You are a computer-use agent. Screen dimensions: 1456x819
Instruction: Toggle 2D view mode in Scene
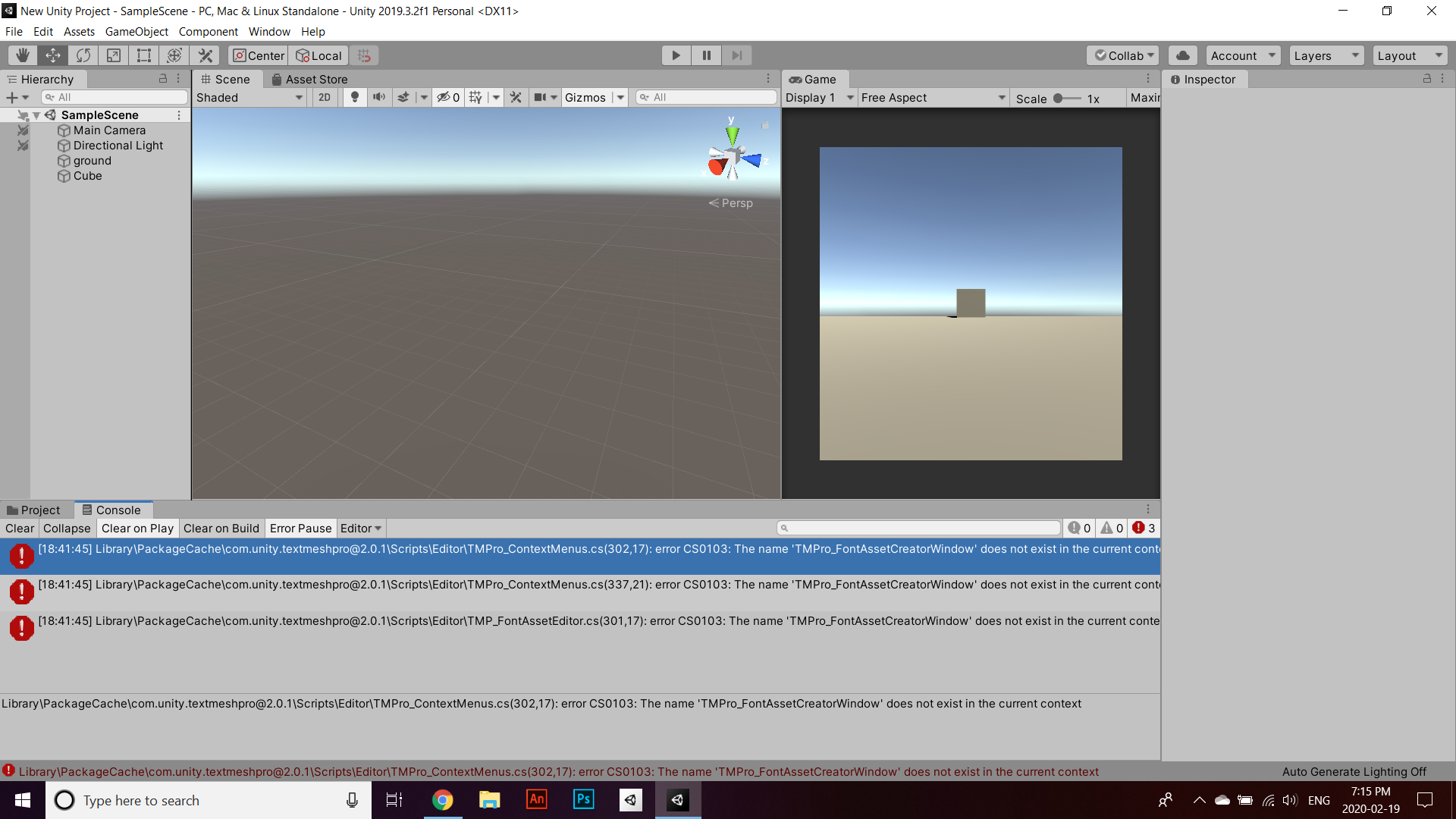[325, 97]
